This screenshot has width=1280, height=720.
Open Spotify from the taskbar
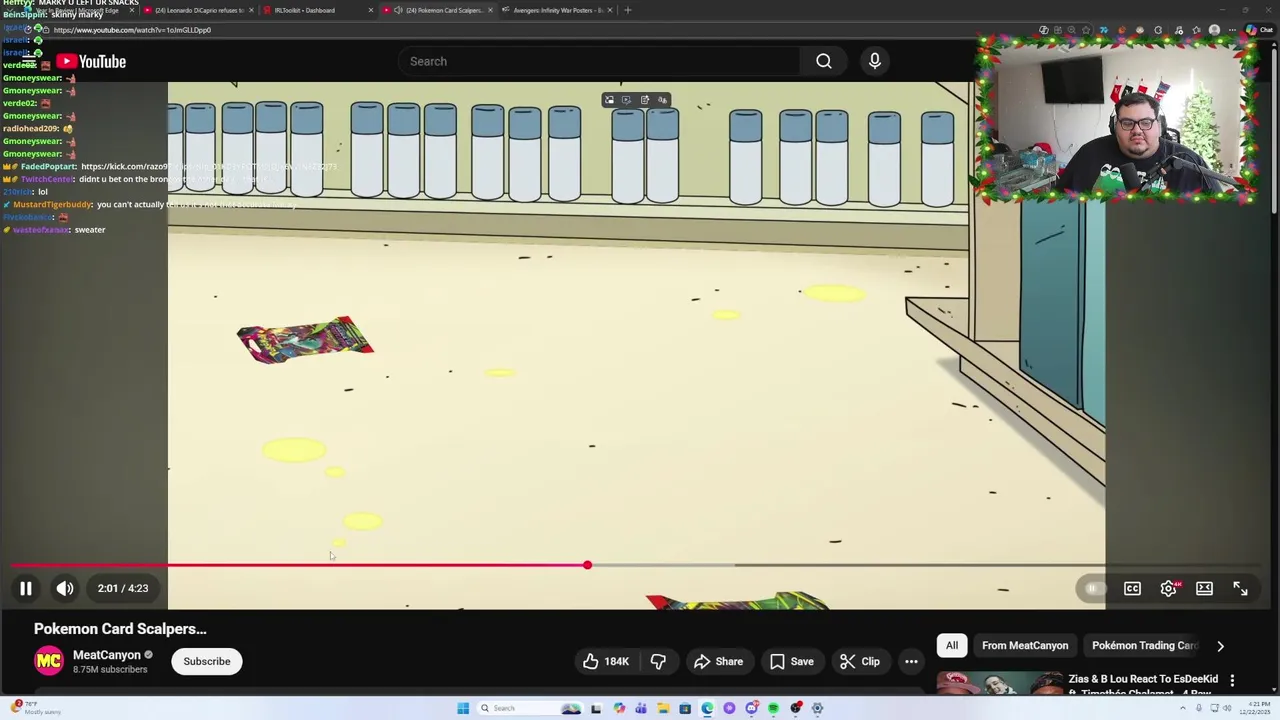[774, 708]
